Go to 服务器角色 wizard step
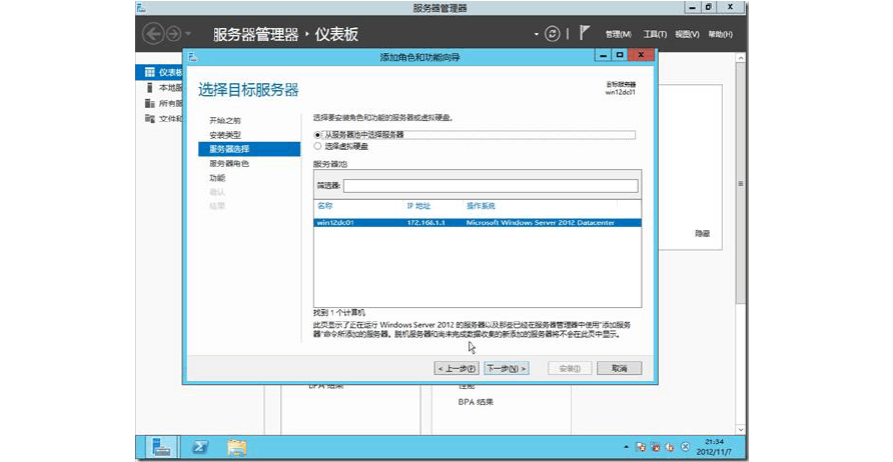893x462 pixels. (x=229, y=163)
